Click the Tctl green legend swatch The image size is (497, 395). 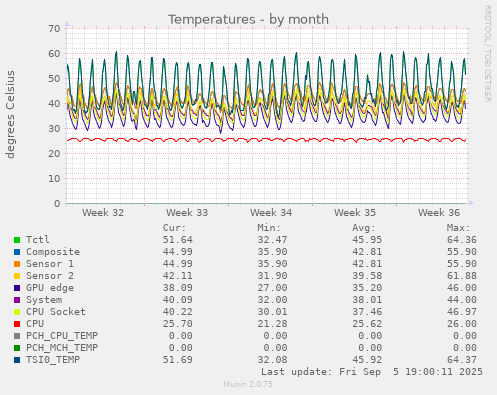pyautogui.click(x=17, y=240)
